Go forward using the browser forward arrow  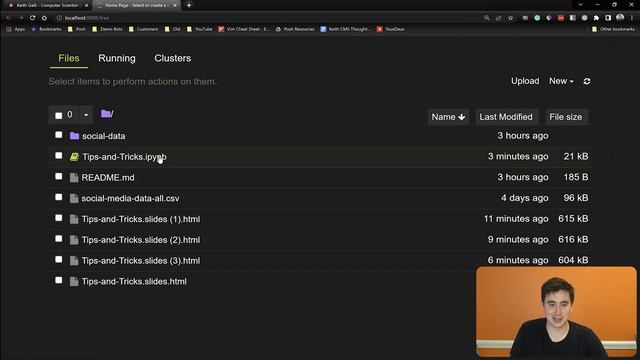coord(20,18)
